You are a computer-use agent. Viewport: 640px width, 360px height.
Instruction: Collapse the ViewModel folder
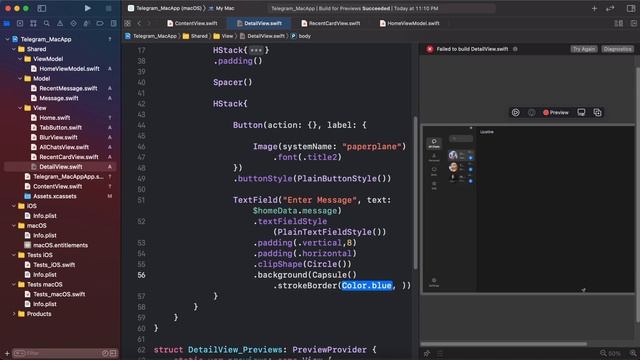click(20, 59)
